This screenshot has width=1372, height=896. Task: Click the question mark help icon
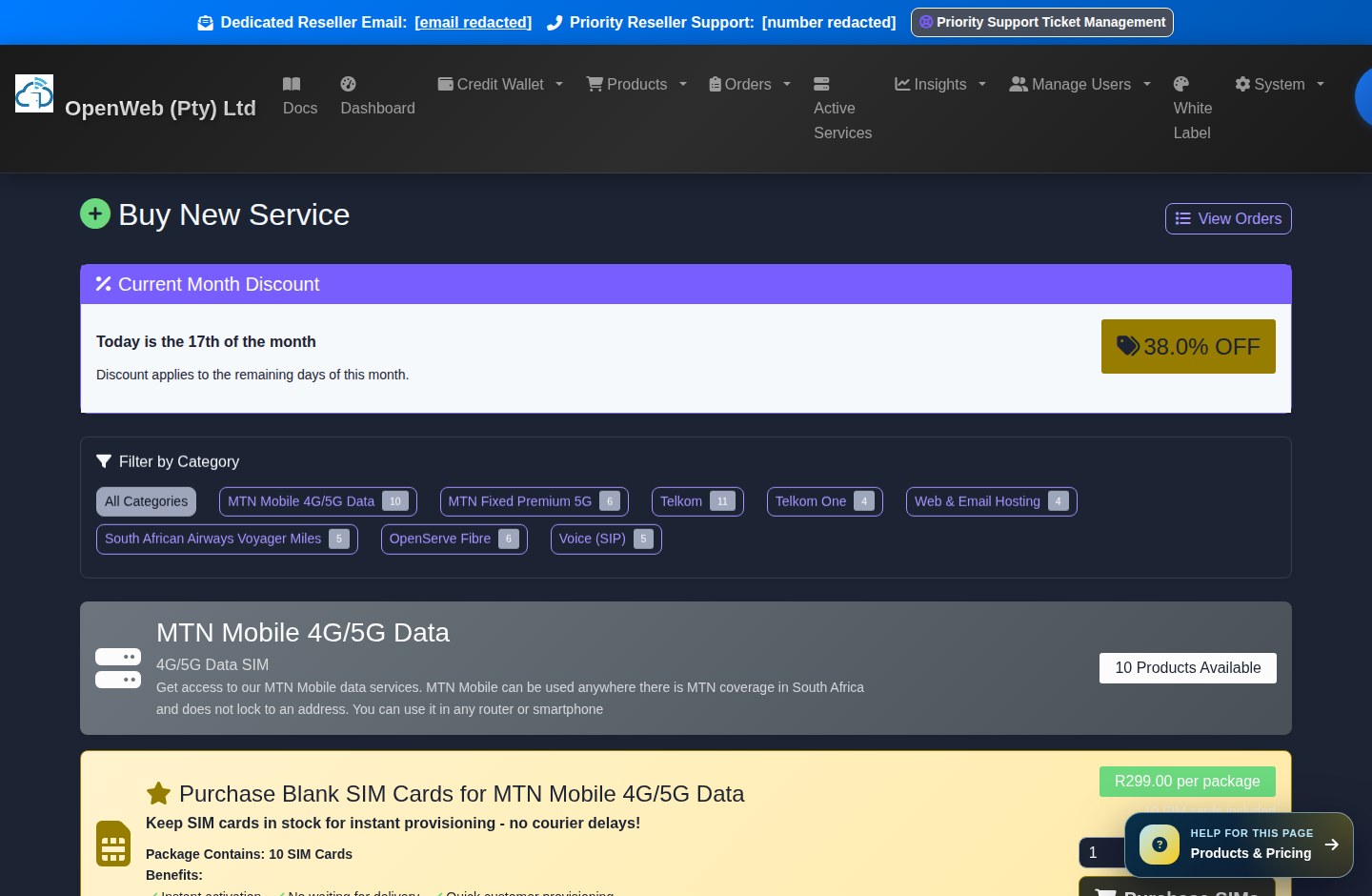point(1160,845)
